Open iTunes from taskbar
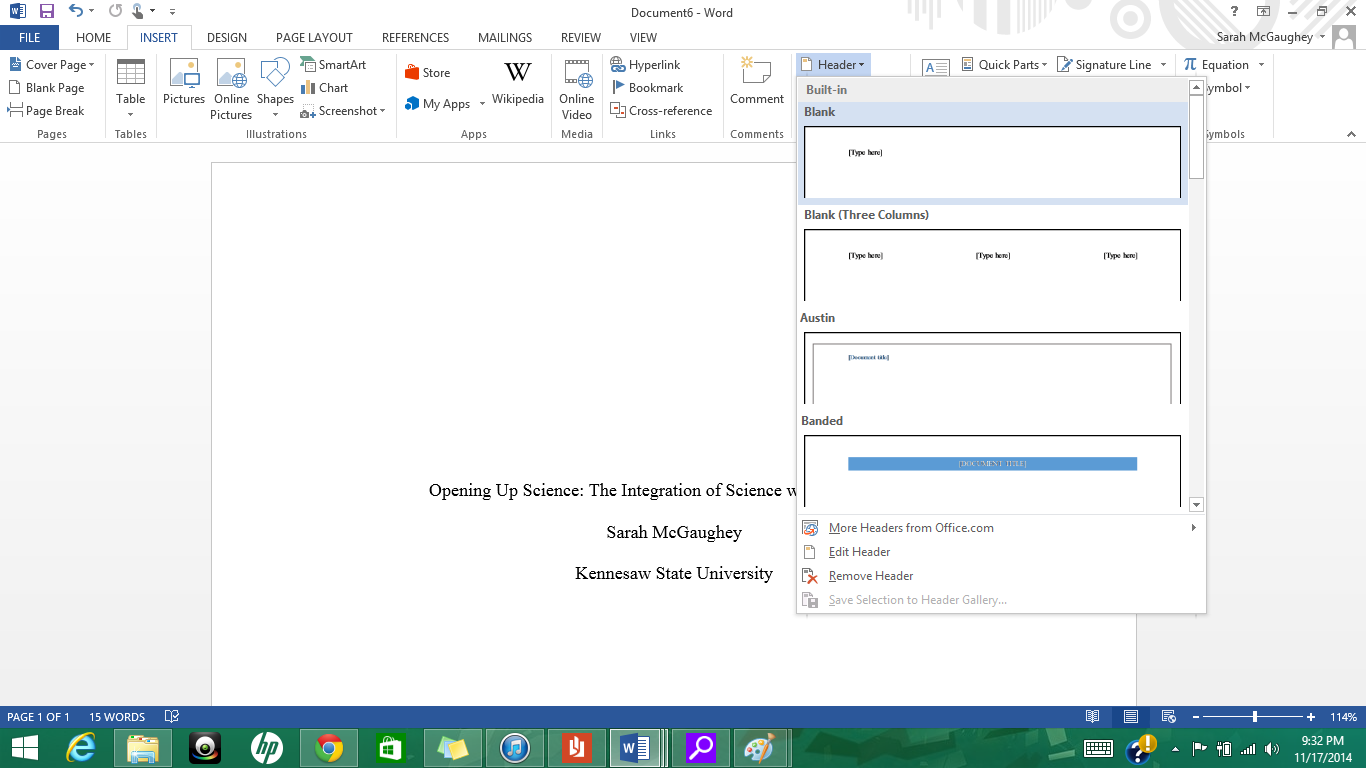 [515, 748]
